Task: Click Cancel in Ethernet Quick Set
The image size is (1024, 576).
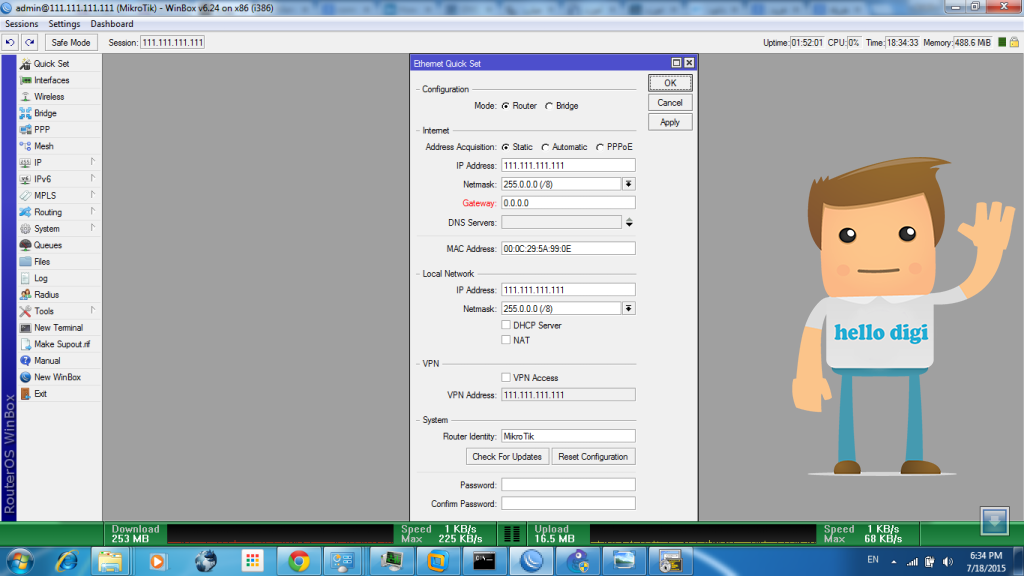Action: click(x=670, y=103)
